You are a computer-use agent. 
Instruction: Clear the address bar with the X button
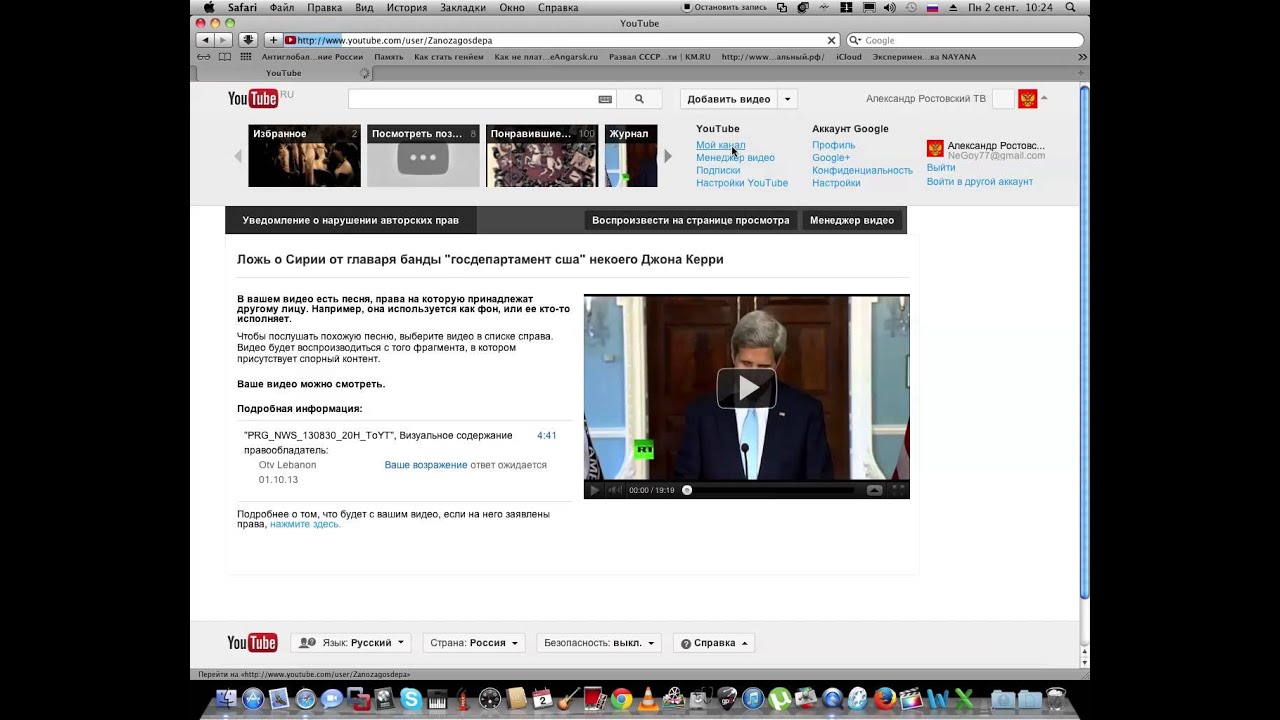[831, 40]
